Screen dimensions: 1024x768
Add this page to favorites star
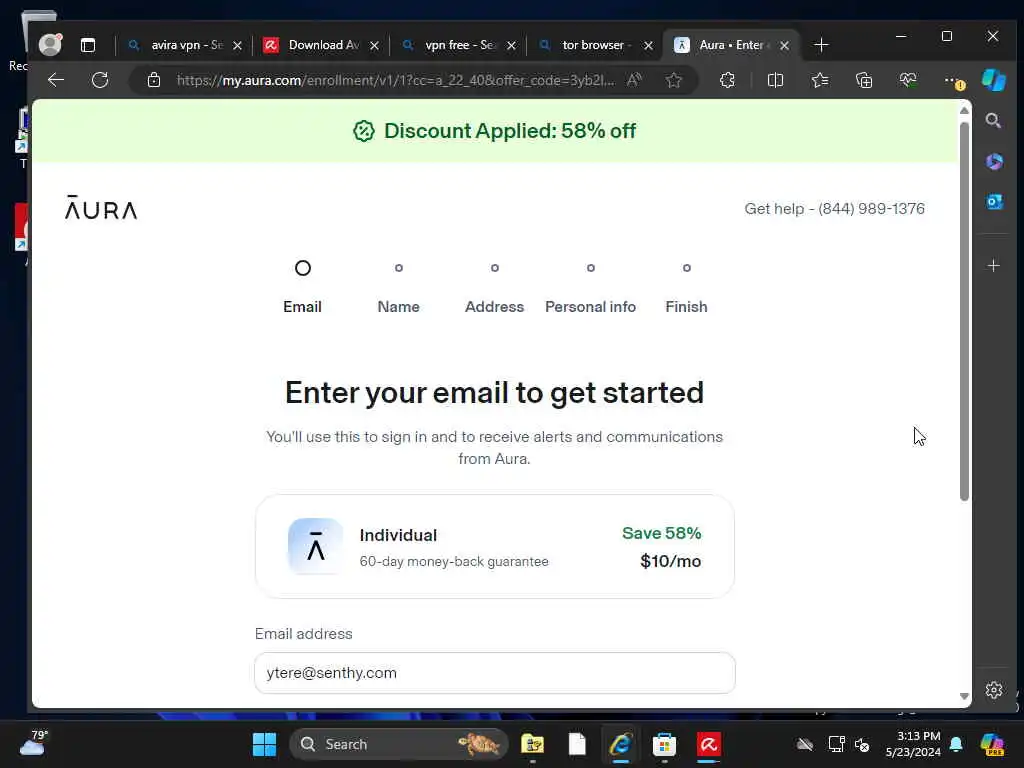[674, 80]
